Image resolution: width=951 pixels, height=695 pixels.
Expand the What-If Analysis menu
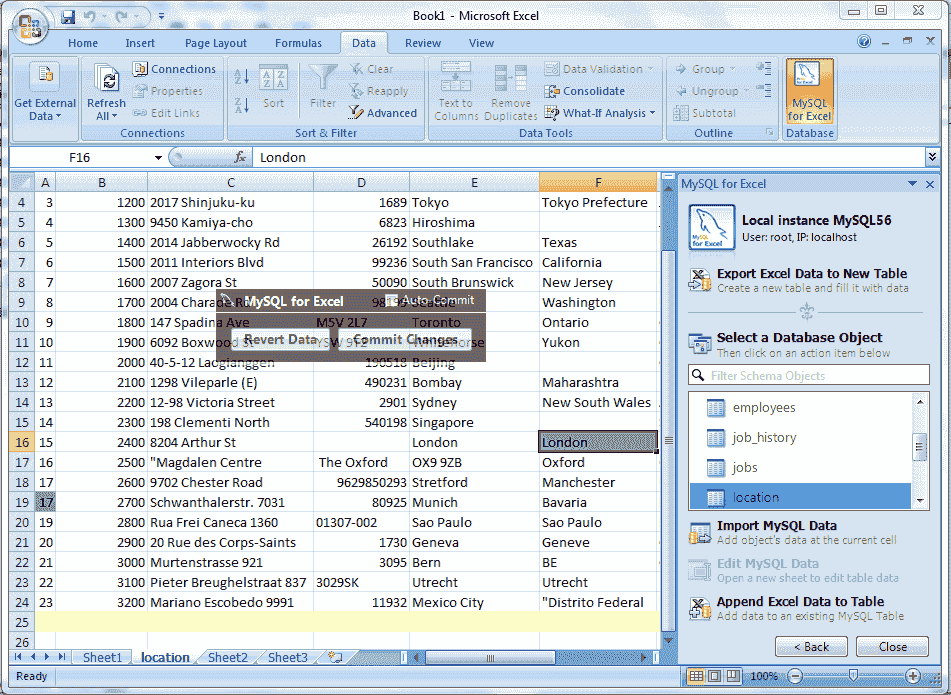pyautogui.click(x=595, y=112)
